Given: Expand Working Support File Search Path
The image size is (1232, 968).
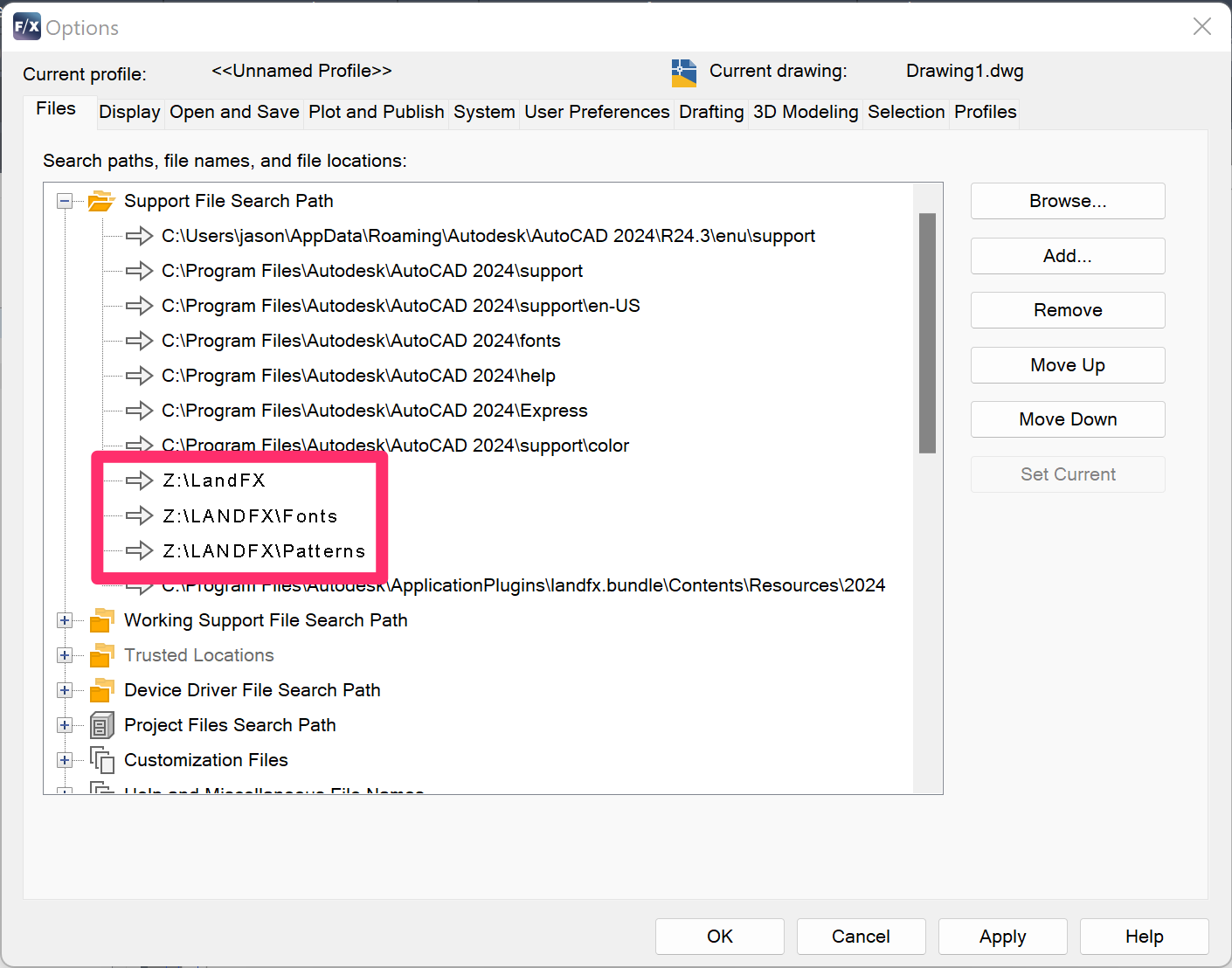Looking at the screenshot, I should click(x=65, y=620).
